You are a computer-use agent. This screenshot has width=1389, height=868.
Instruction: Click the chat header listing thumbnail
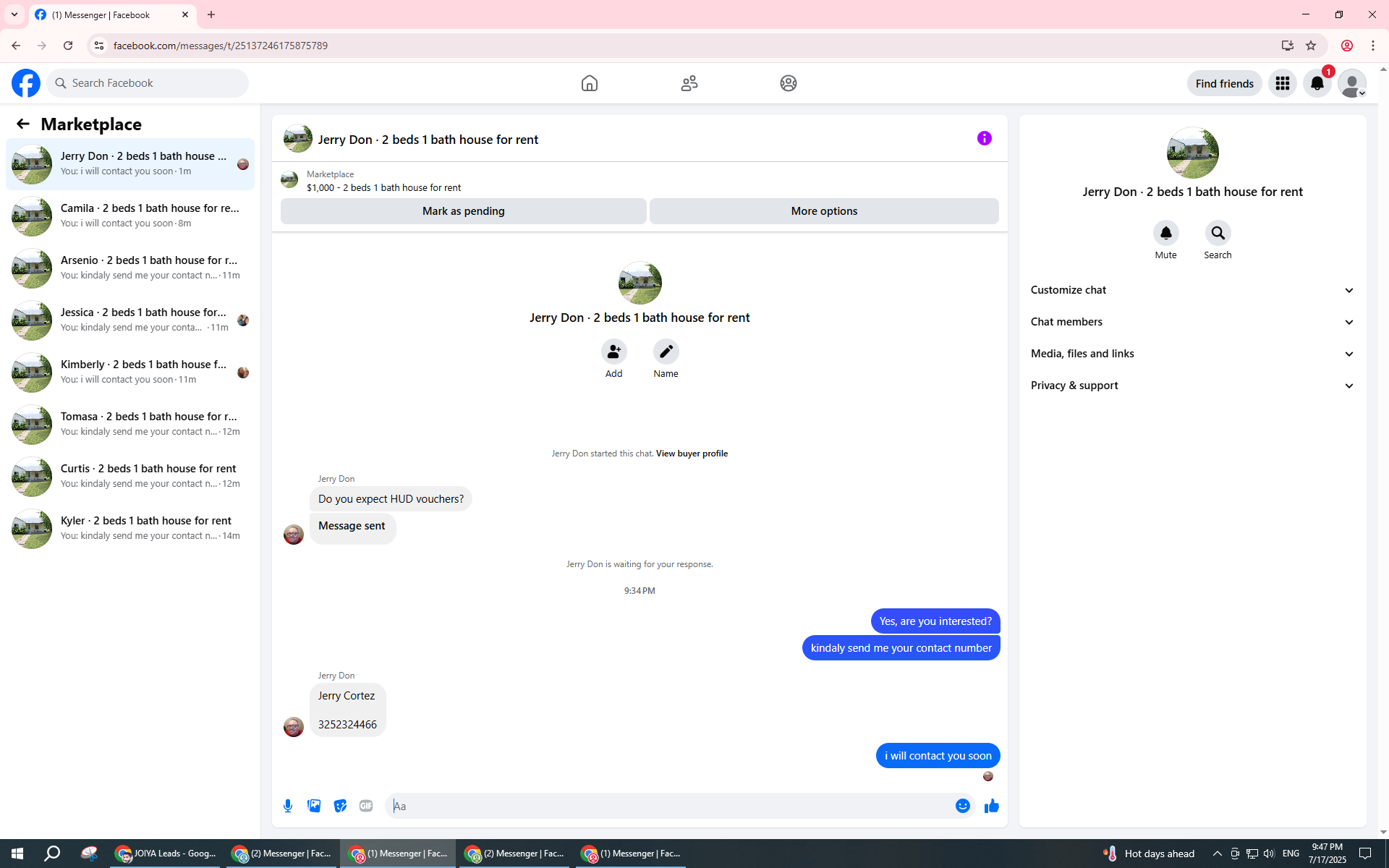(x=298, y=138)
